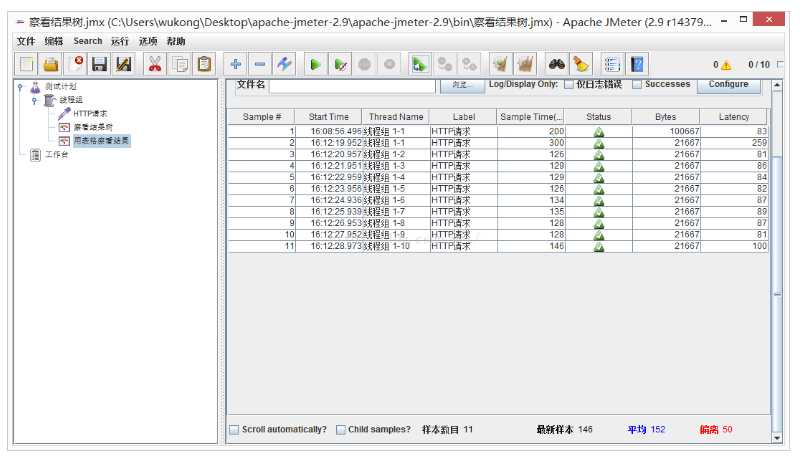Collapse the 线程组 tree node handle
Screen dimensions: 801x463
point(34,100)
